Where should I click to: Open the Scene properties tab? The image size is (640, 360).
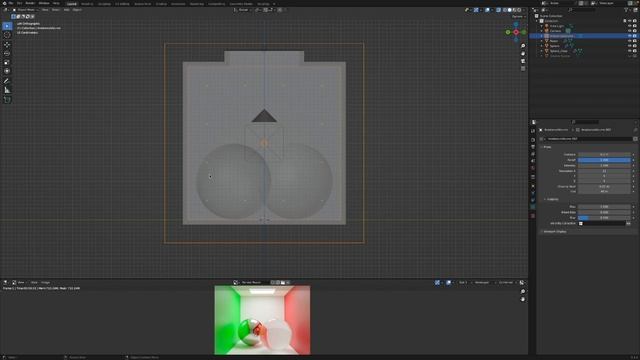pos(533,161)
